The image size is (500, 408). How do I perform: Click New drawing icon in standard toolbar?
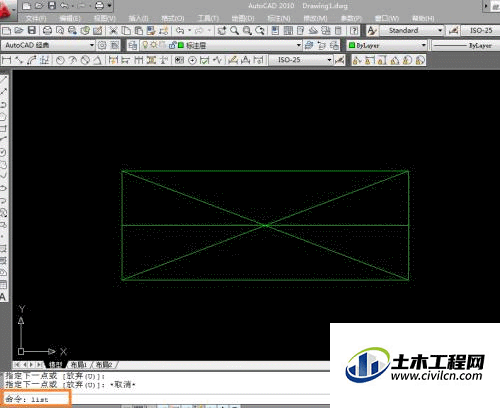pyautogui.click(x=6, y=31)
